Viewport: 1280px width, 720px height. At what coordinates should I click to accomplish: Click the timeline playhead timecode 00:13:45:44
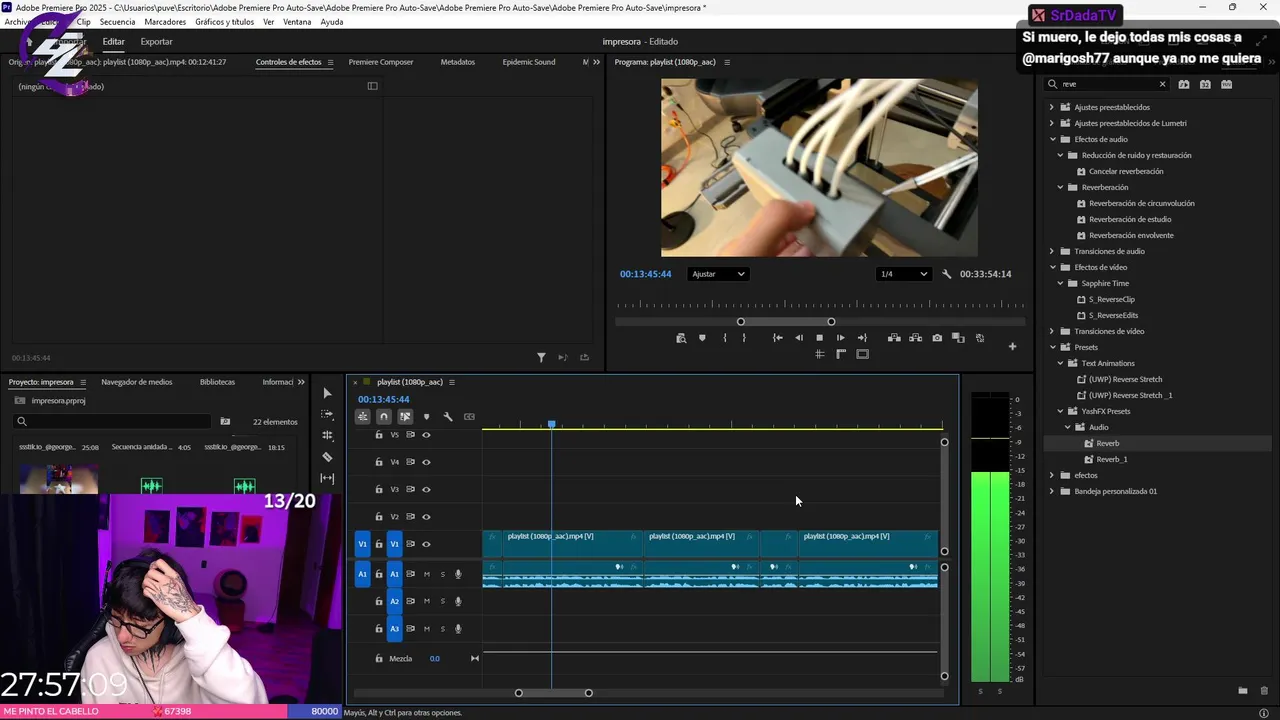tap(384, 399)
